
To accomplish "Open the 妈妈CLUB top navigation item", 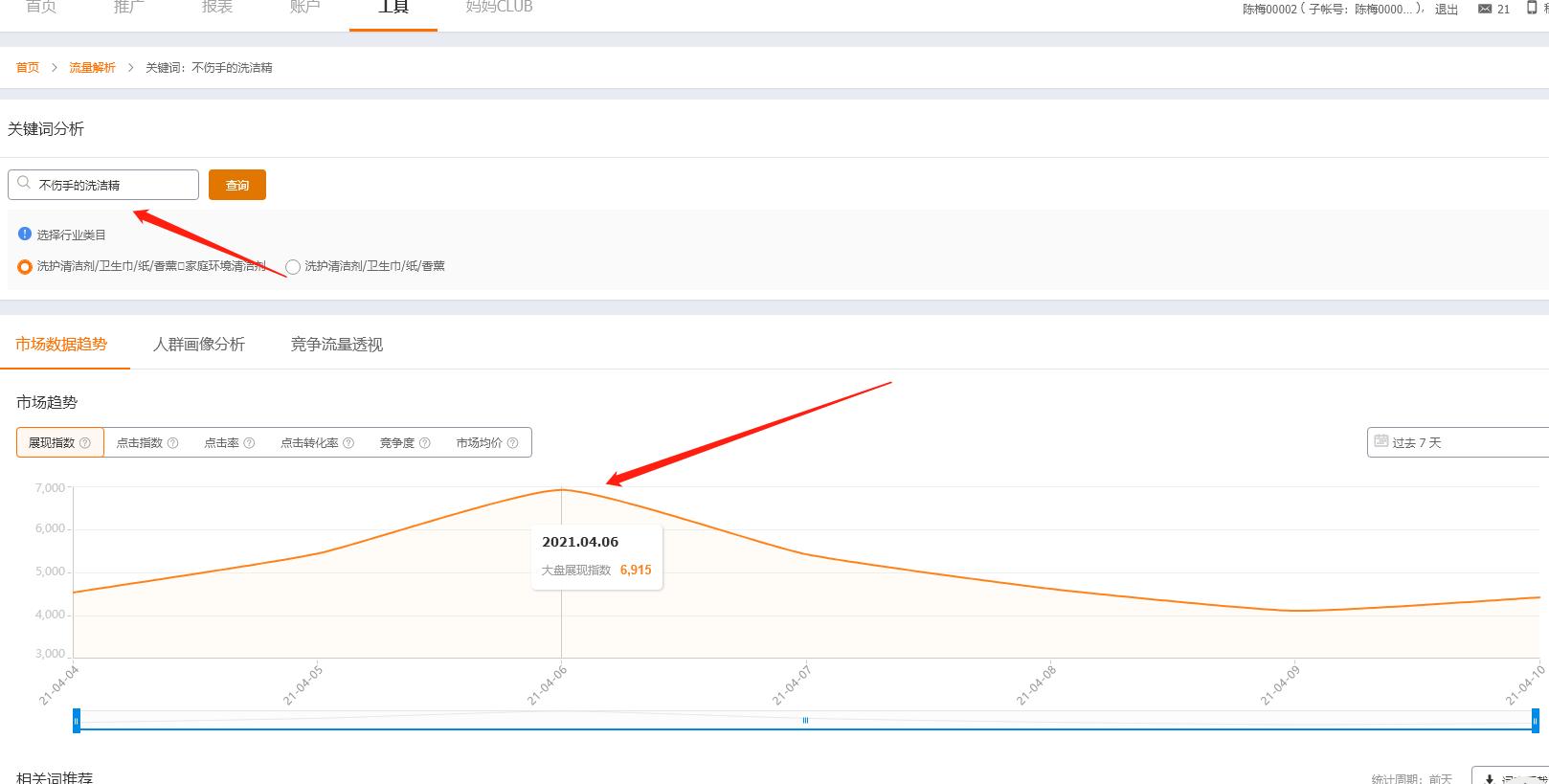I will tap(499, 8).
